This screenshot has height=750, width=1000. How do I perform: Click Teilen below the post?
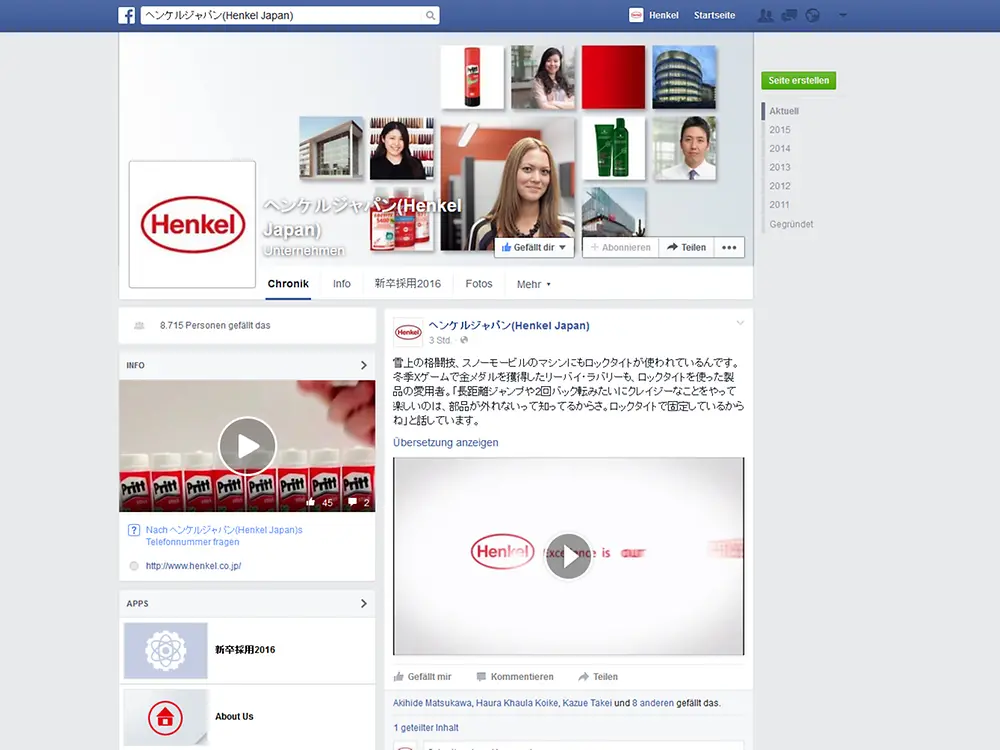point(598,677)
